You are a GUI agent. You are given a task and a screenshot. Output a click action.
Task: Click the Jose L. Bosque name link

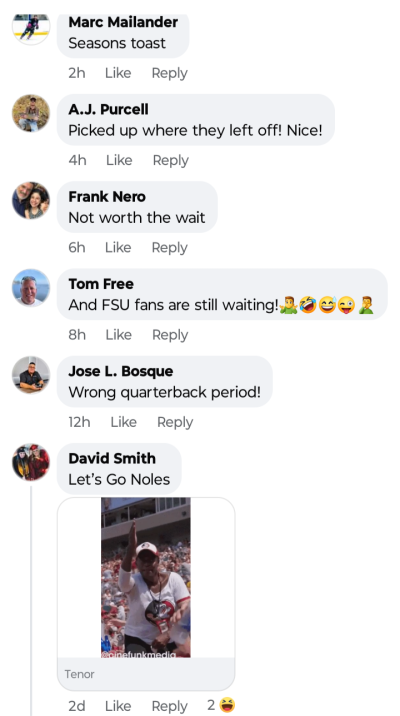click(x=121, y=371)
